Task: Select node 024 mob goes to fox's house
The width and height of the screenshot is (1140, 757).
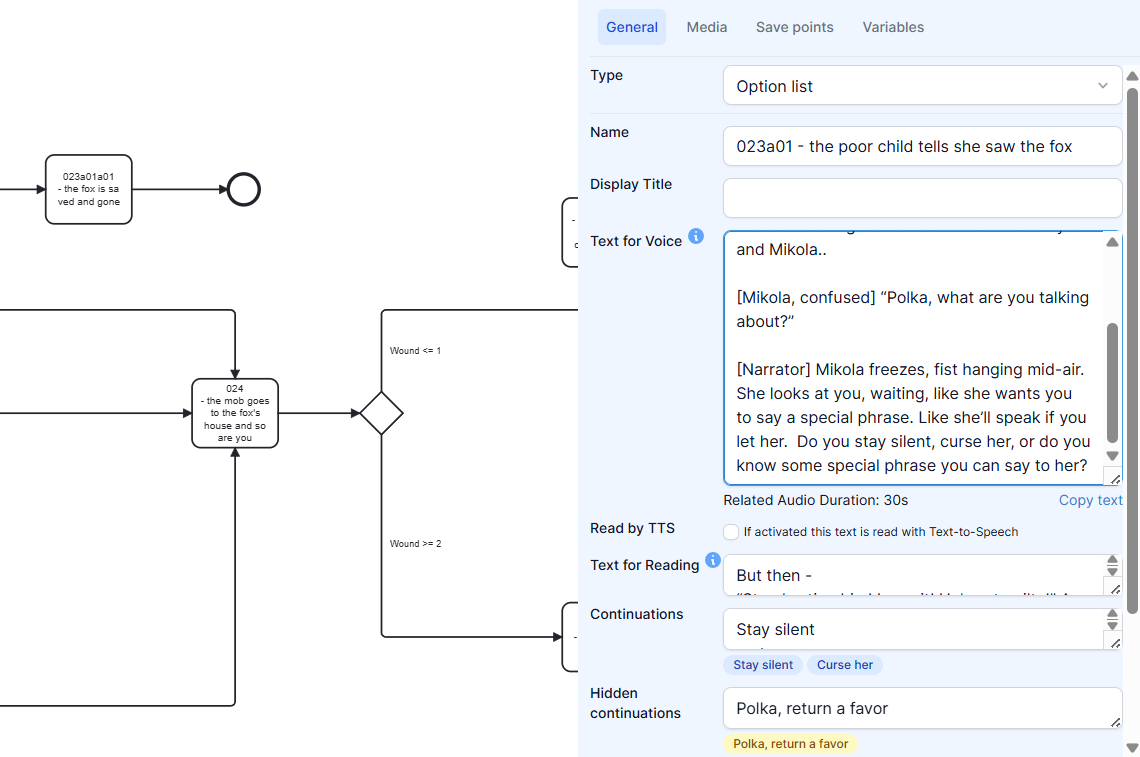Action: pos(235,413)
